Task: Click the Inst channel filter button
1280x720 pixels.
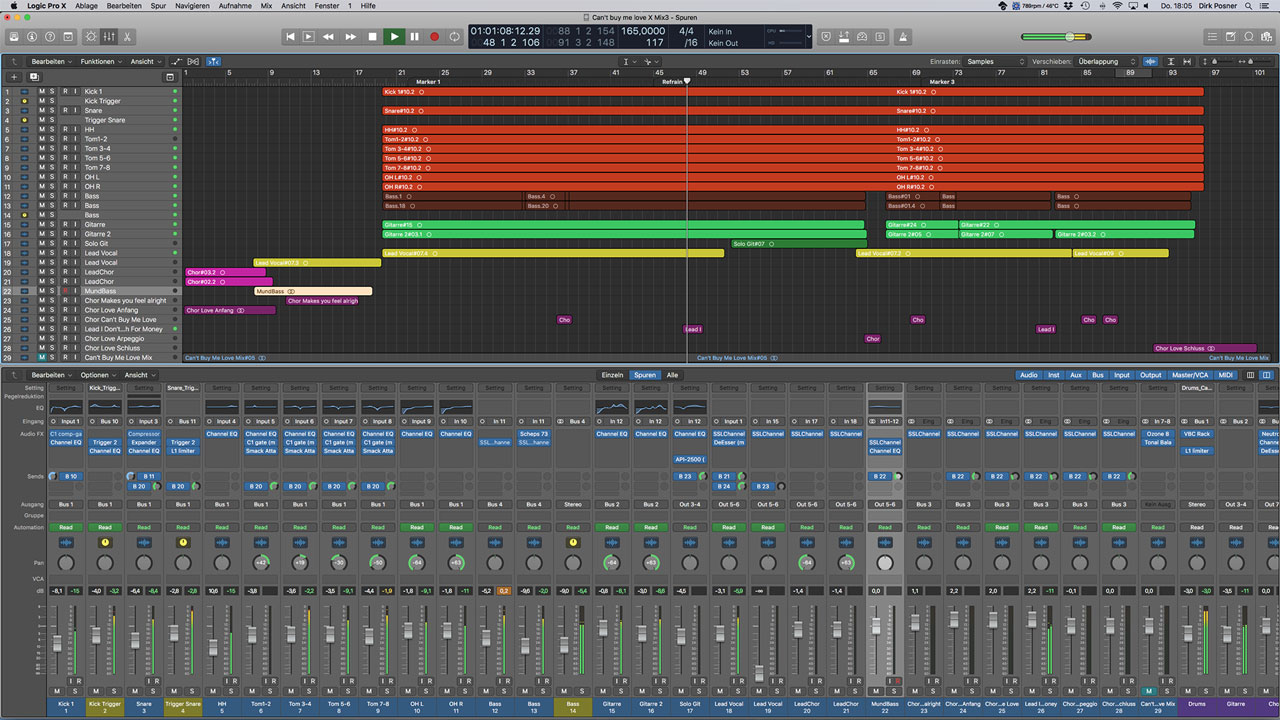Action: (1053, 375)
